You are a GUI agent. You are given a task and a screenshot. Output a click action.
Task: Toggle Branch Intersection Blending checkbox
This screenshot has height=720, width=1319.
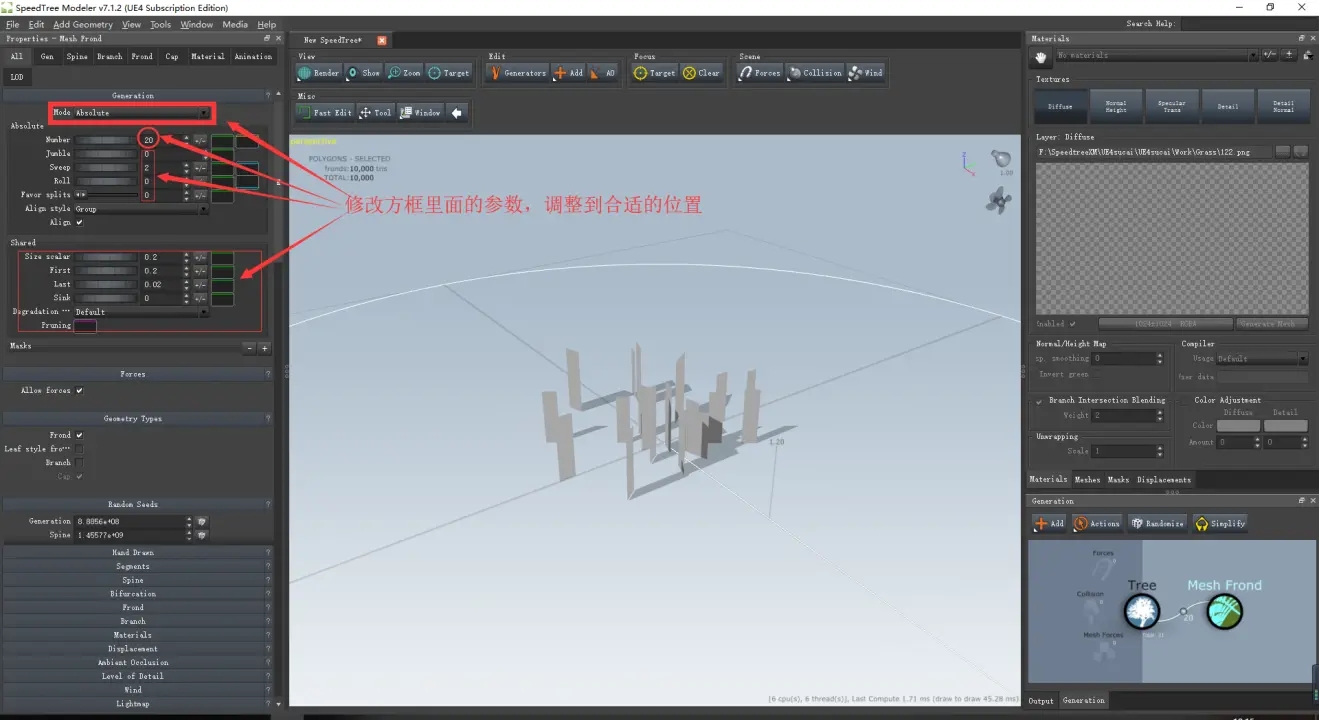click(x=1040, y=401)
